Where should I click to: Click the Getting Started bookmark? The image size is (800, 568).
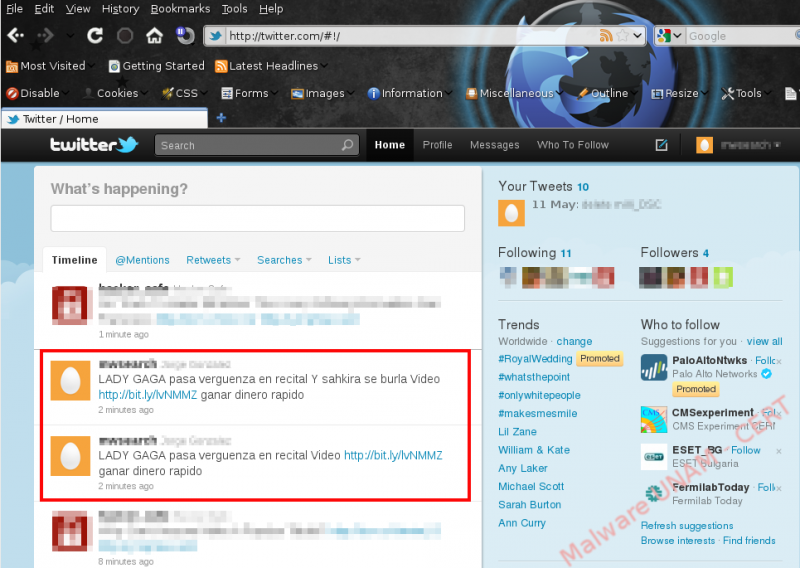[x=156, y=66]
